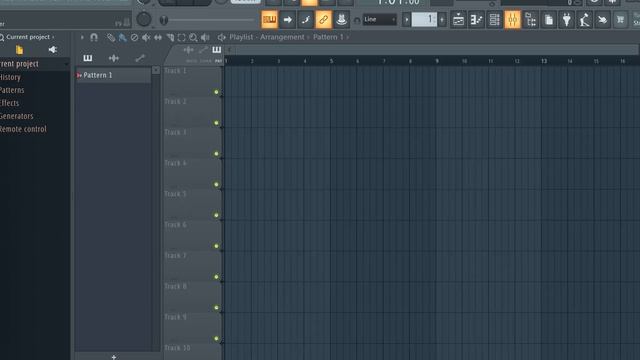
Task: Mute Track 2 with its green dot
Action: [216, 123]
